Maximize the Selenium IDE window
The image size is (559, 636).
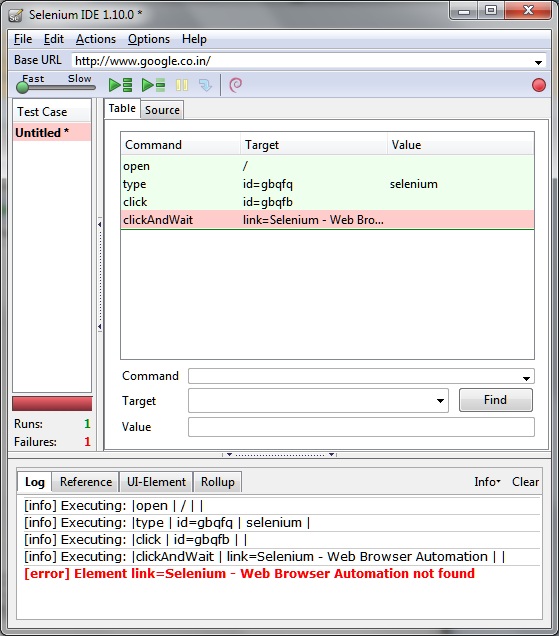(x=491, y=10)
